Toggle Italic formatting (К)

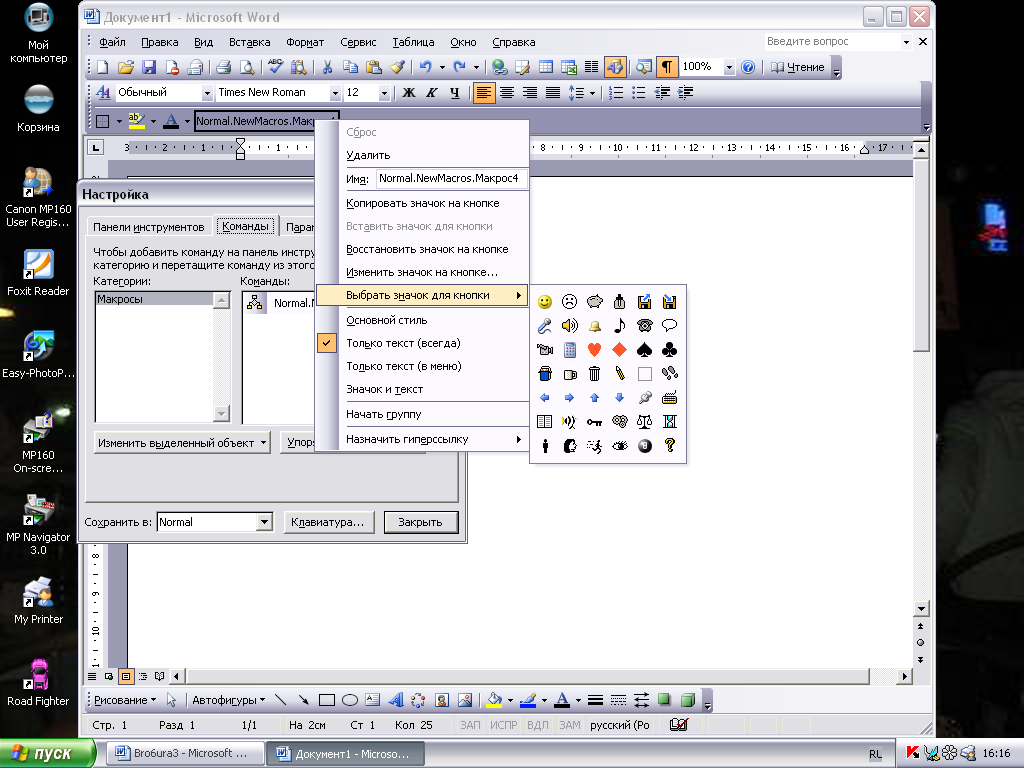(432, 93)
